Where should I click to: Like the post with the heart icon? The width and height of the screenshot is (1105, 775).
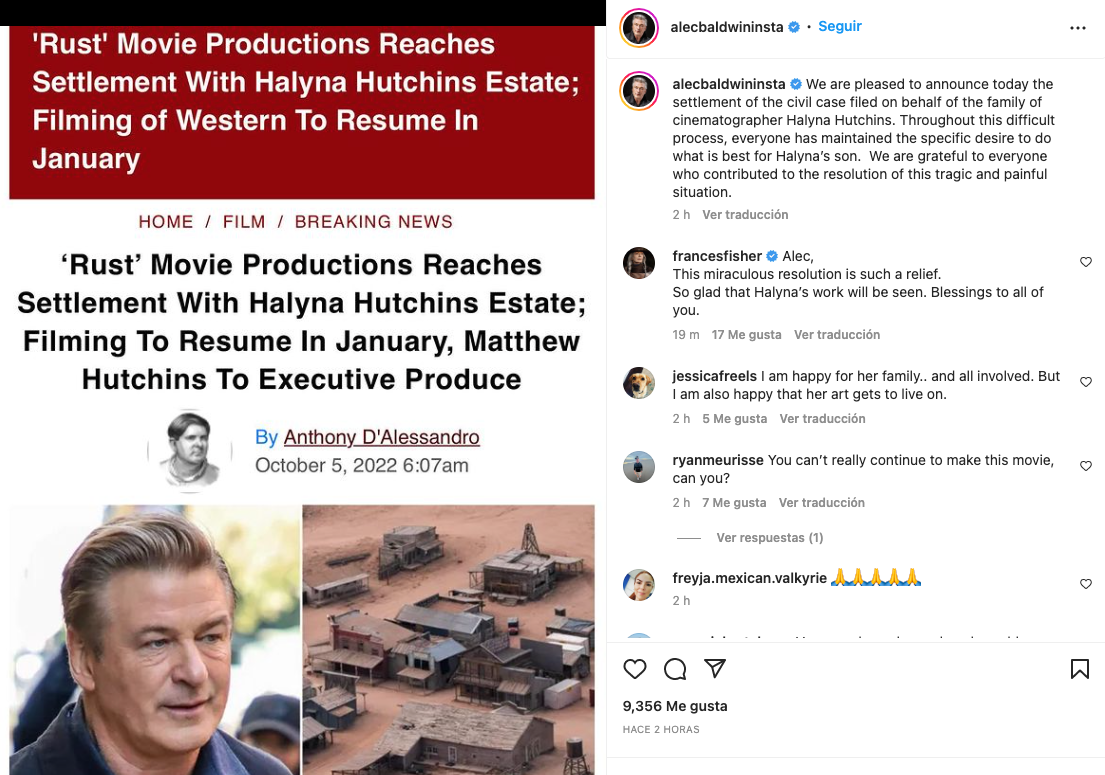[634, 669]
